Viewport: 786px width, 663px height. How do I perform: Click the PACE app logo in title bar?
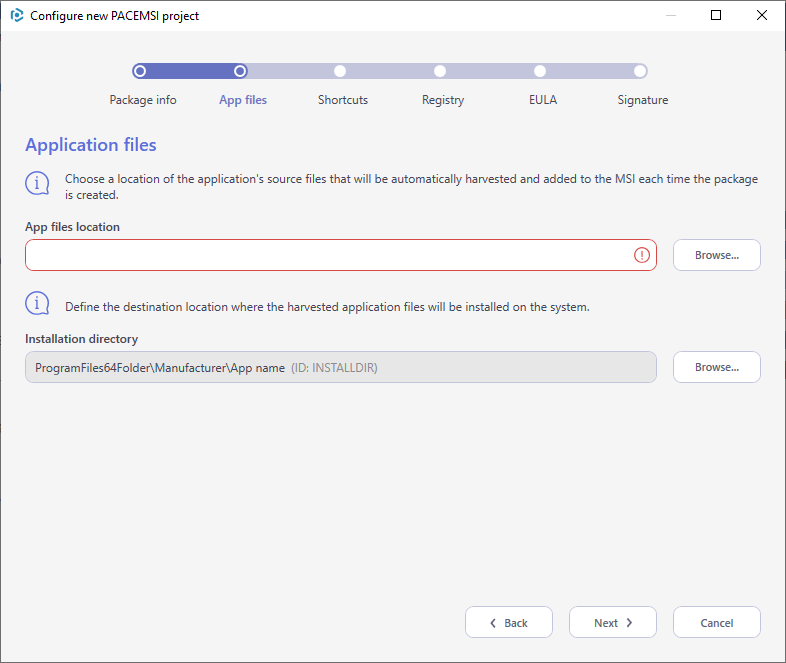click(x=17, y=16)
